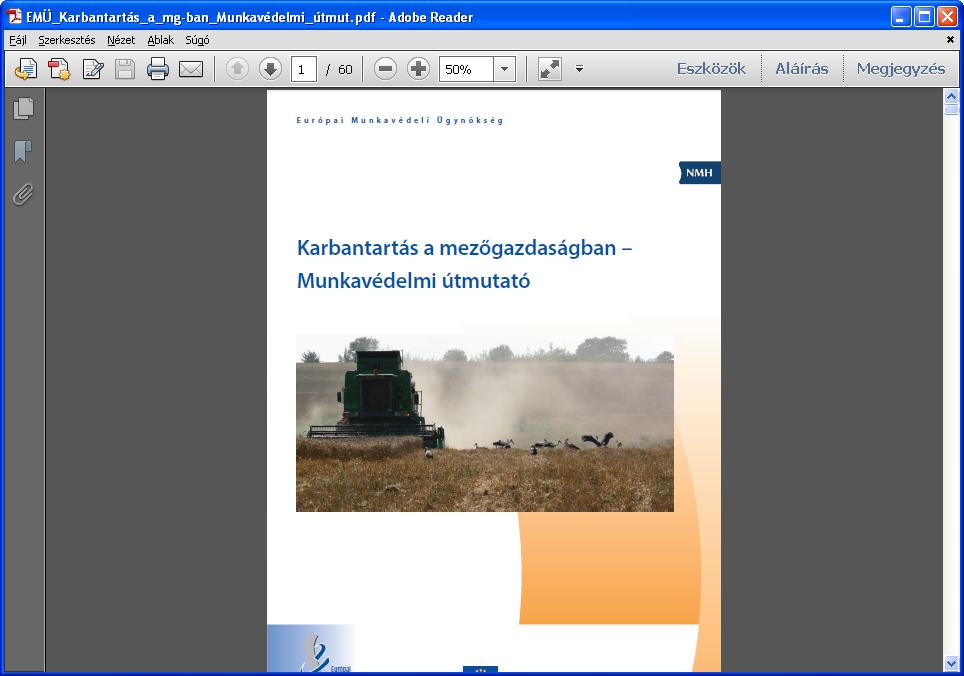Click the vertical scrollbar thumb
Screen dimensions: 964x676
coord(951,109)
